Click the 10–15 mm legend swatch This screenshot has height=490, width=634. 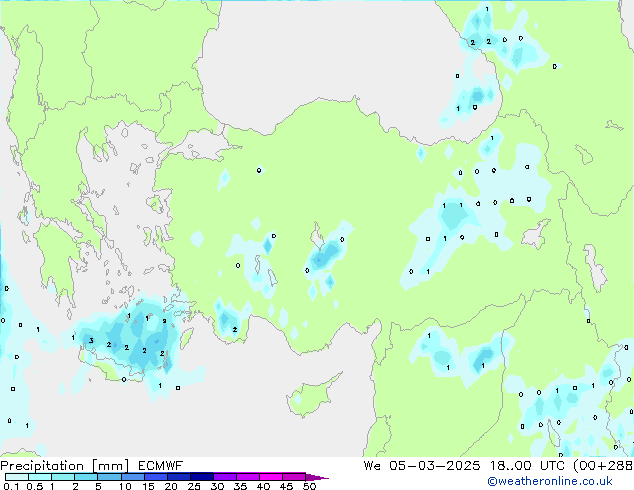click(x=133, y=477)
